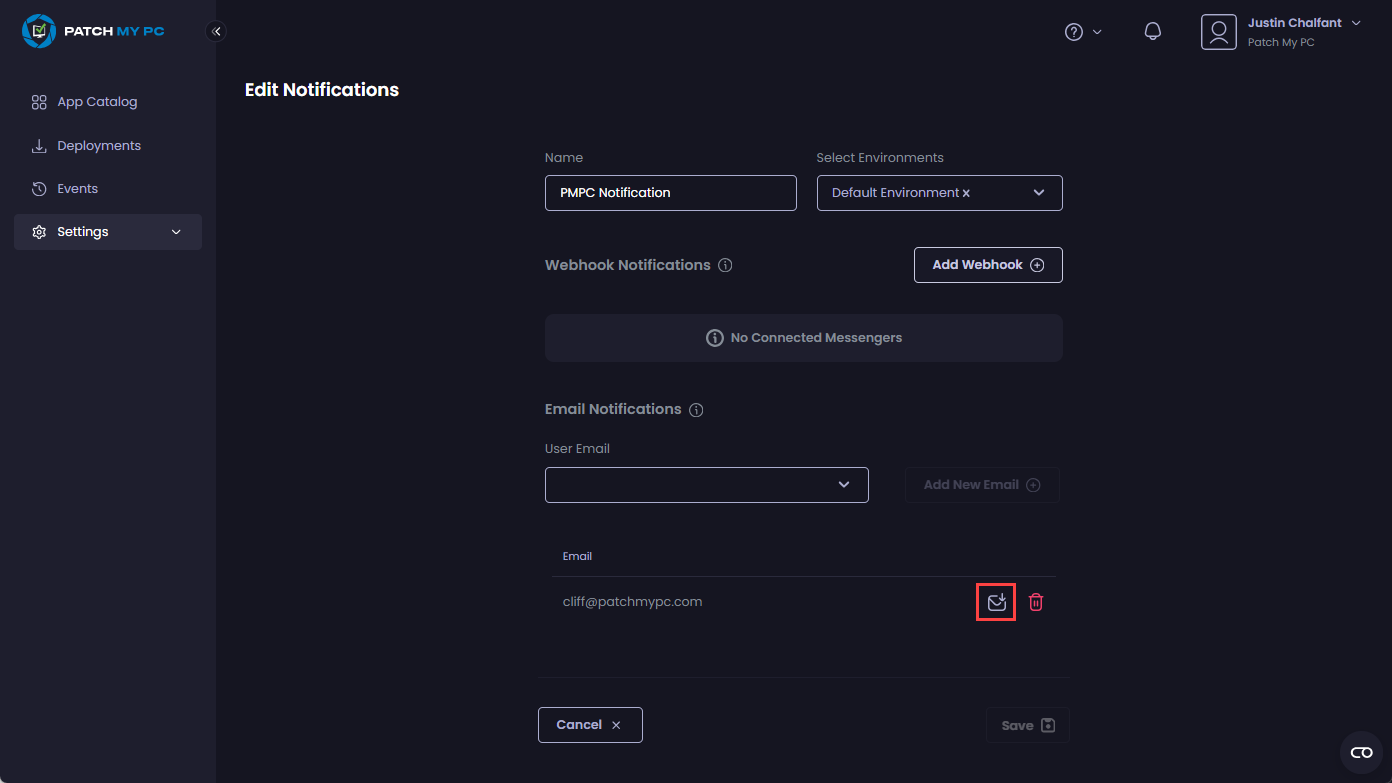1392x783 pixels.
Task: Click the help question mark icon
Action: click(x=1074, y=32)
